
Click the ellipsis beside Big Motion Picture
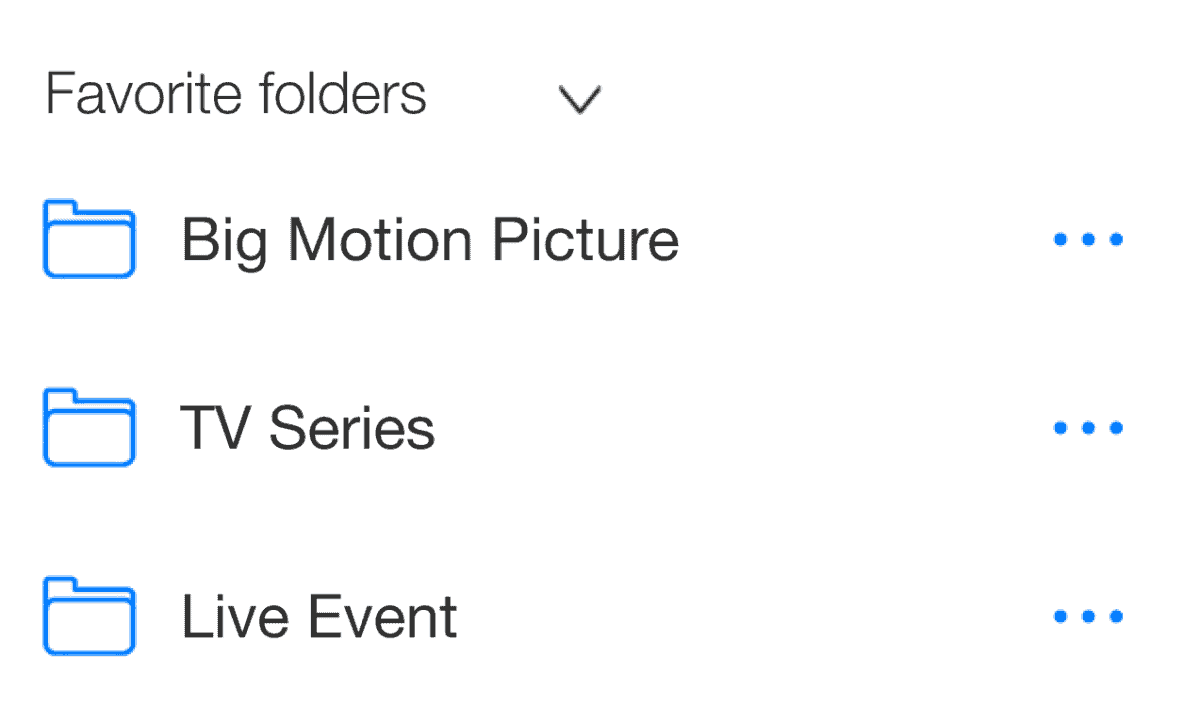(1088, 240)
